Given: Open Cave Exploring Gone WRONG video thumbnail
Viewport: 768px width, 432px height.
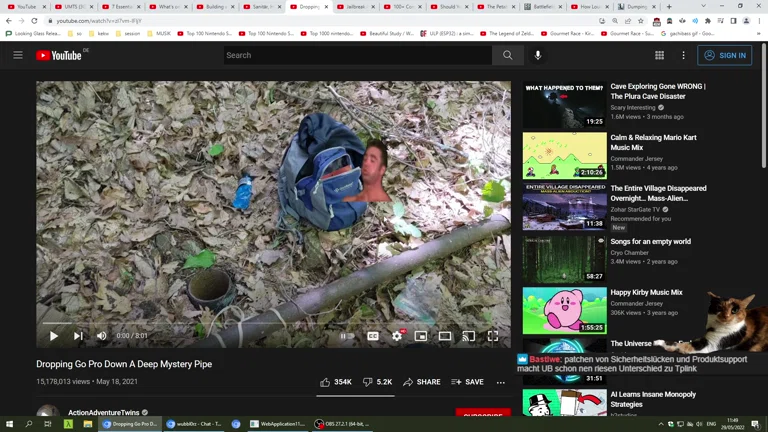Looking at the screenshot, I should (564, 105).
